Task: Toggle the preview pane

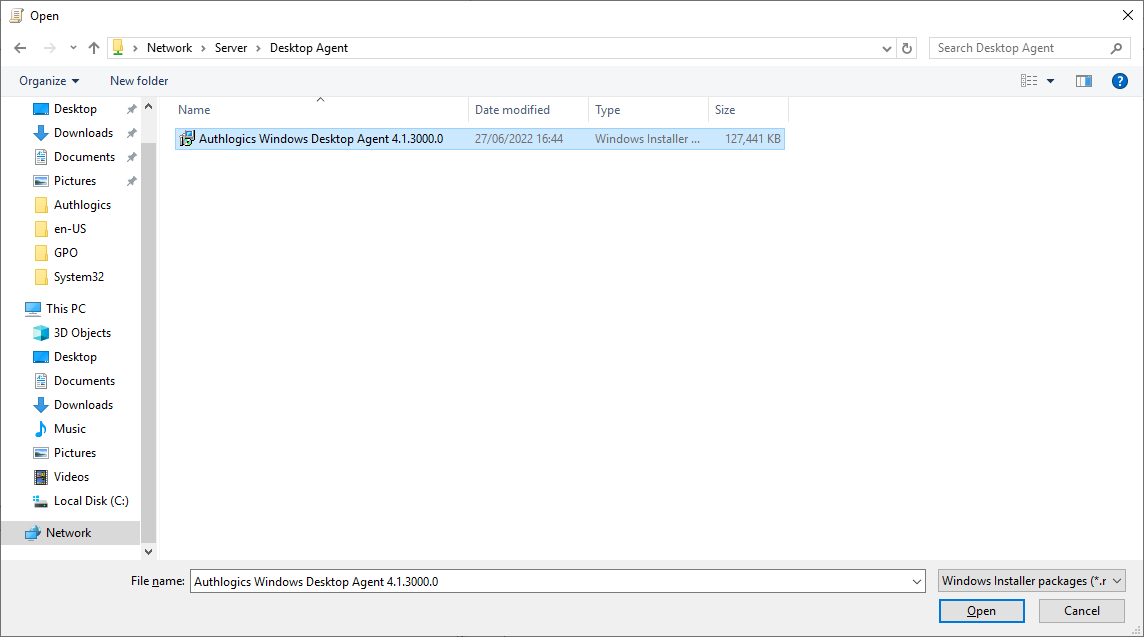Action: pos(1084,81)
